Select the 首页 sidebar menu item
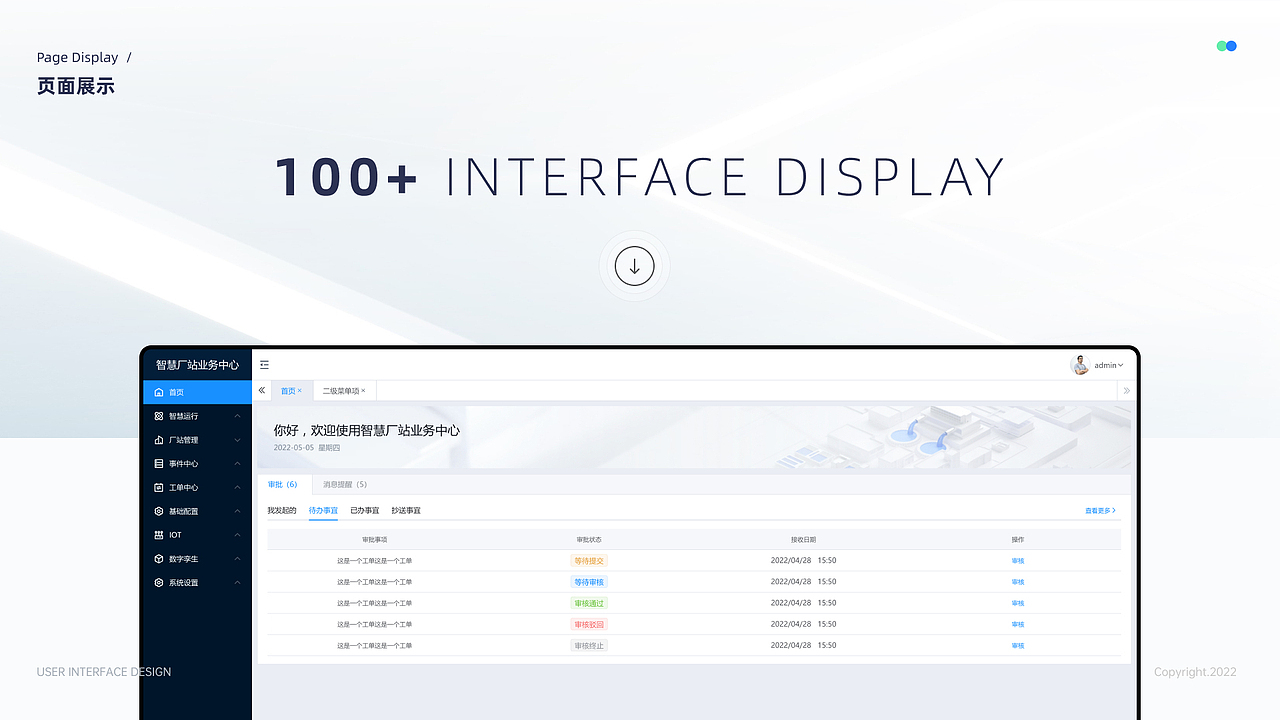Image resolution: width=1280 pixels, height=720 pixels. 197,392
